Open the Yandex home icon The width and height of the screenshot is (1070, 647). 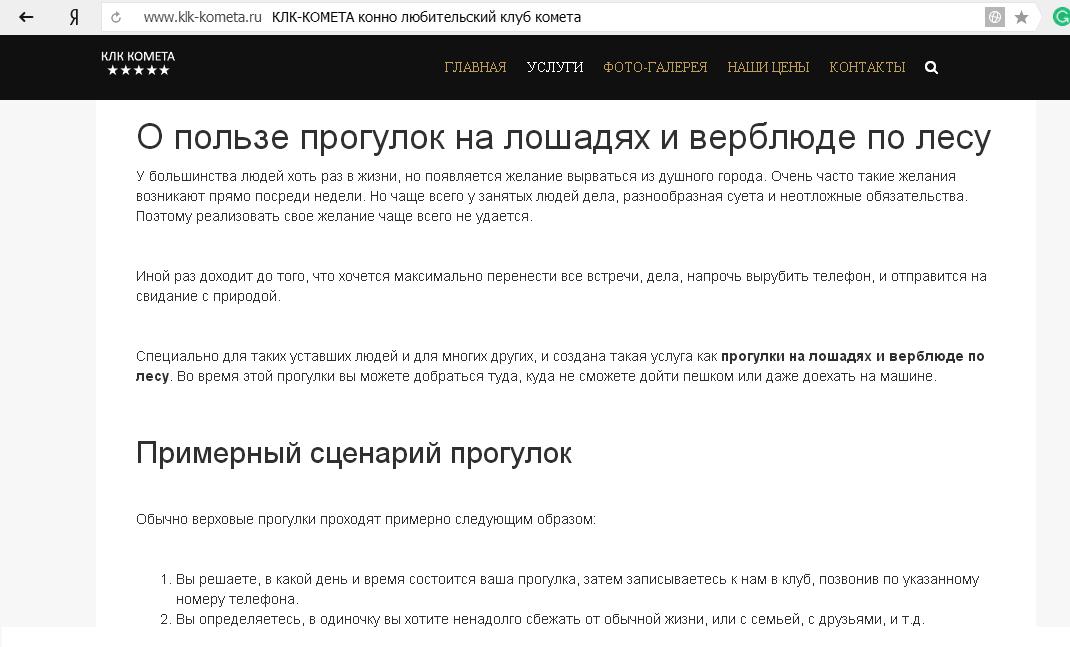point(74,17)
